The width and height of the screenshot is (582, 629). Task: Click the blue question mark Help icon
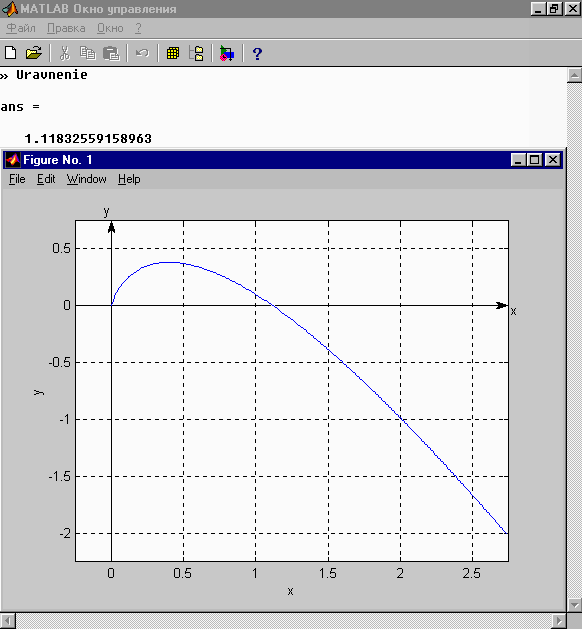point(257,53)
